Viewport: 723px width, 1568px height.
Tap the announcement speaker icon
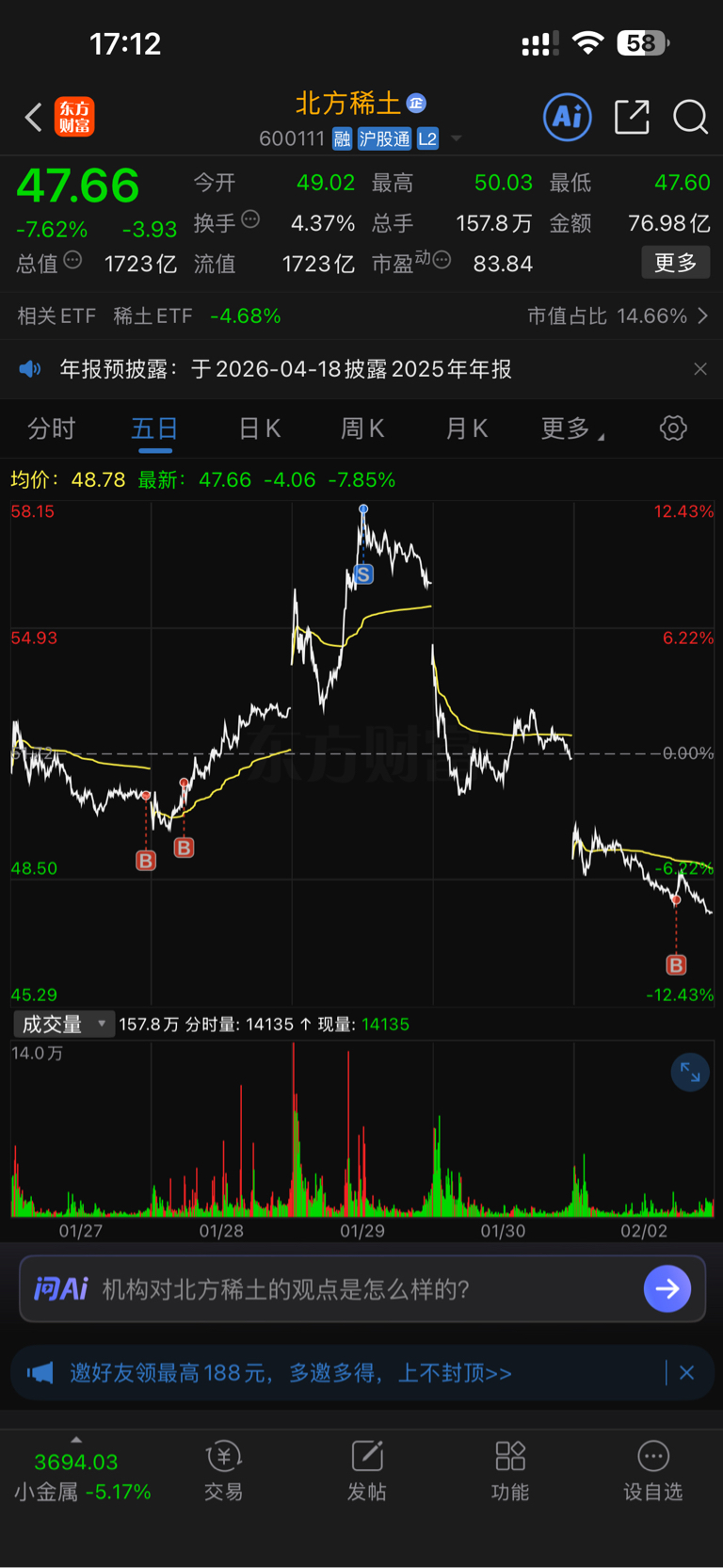click(x=30, y=369)
